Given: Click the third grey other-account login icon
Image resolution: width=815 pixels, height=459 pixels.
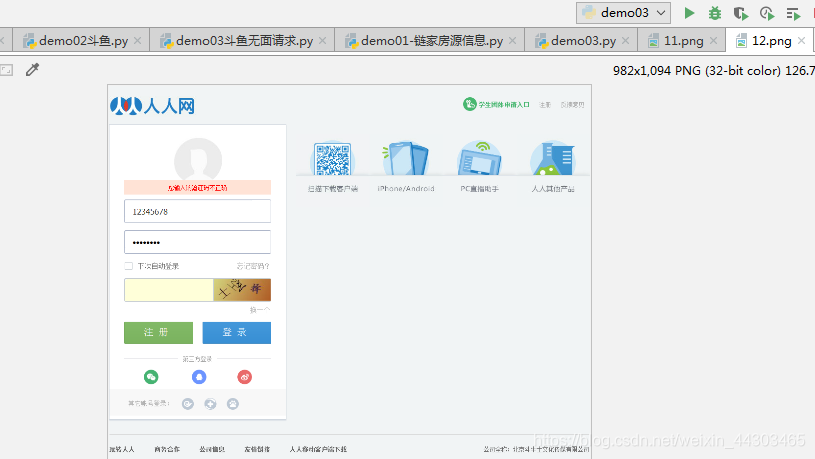Looking at the screenshot, I should (x=233, y=404).
